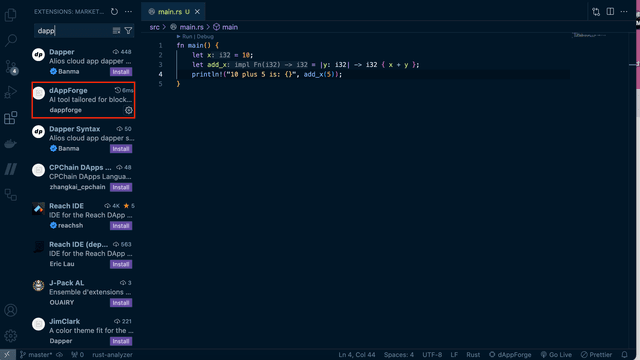The width and height of the screenshot is (640, 360).
Task: Click the Debug code lens link
Action: pos(205,37)
